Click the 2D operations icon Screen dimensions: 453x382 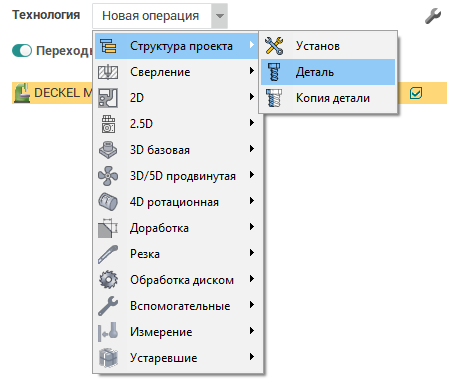tap(108, 98)
